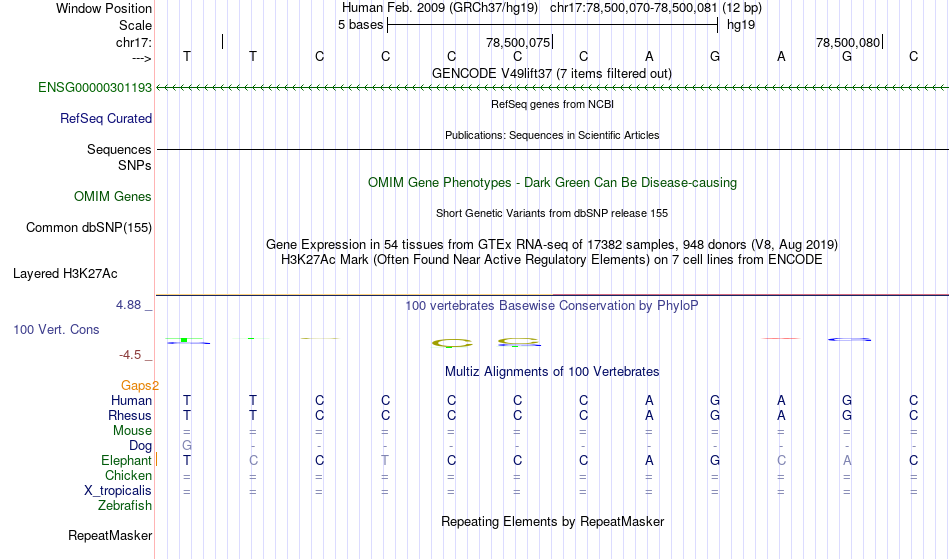Click the 78,500,075 ruler position marker
Viewport: 950px width, 559px height.
tap(519, 42)
